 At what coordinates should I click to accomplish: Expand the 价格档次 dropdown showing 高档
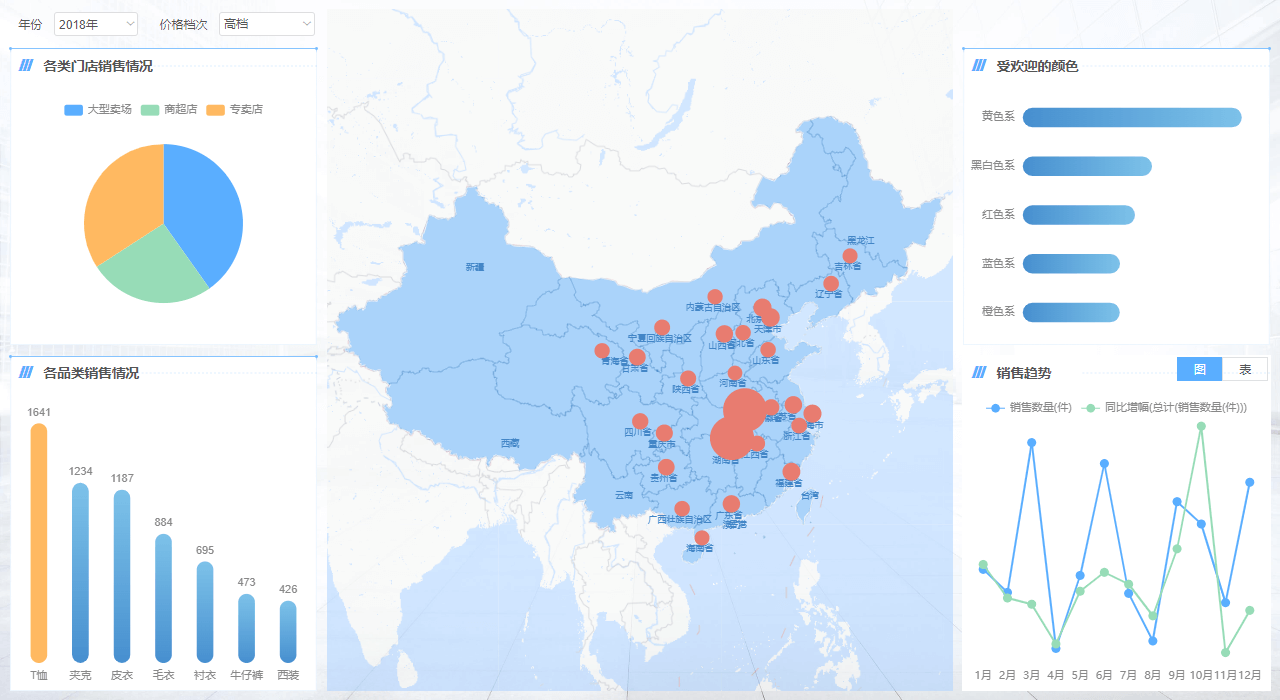tap(266, 24)
